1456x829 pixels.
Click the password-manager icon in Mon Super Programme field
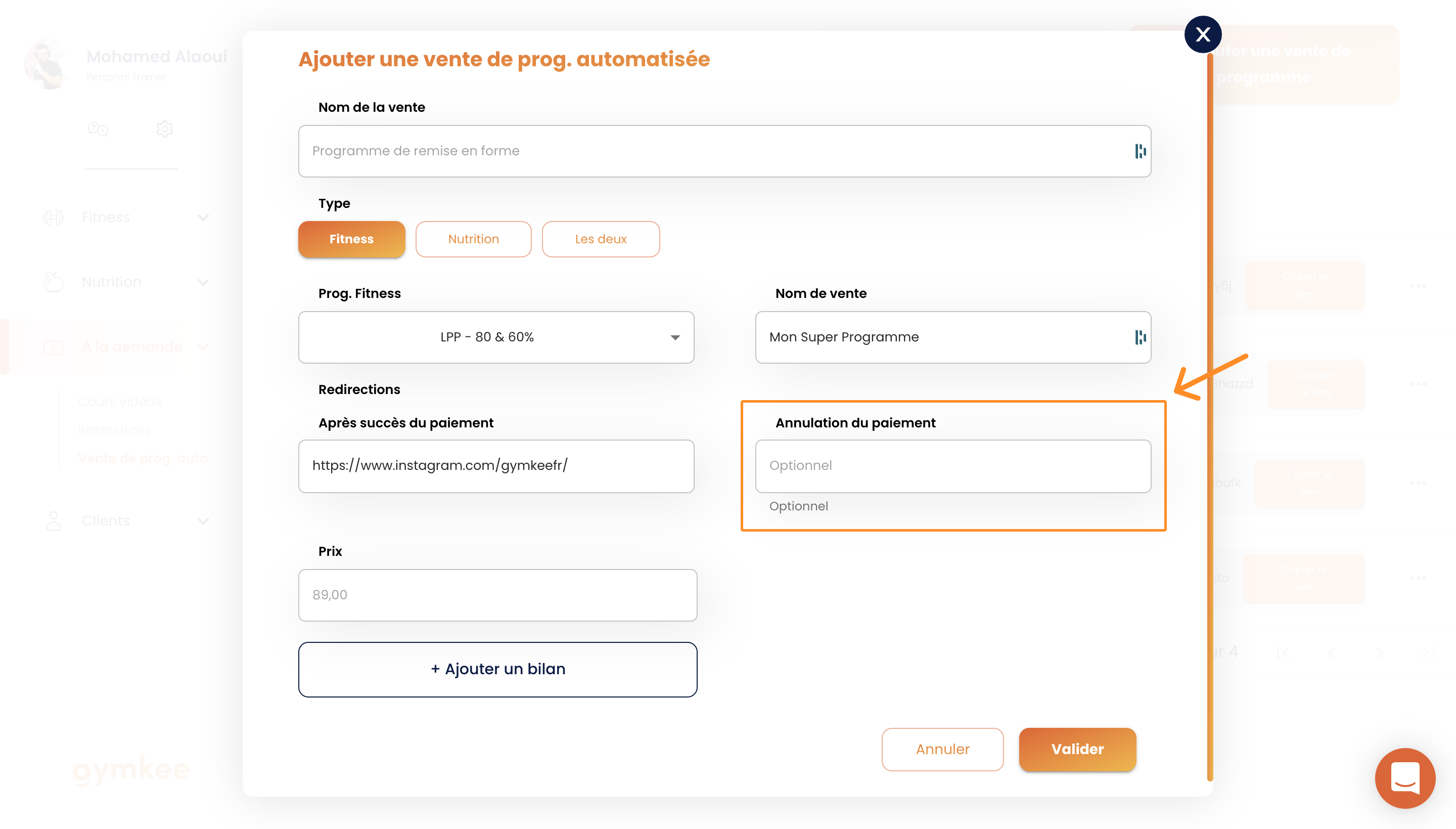tap(1140, 337)
